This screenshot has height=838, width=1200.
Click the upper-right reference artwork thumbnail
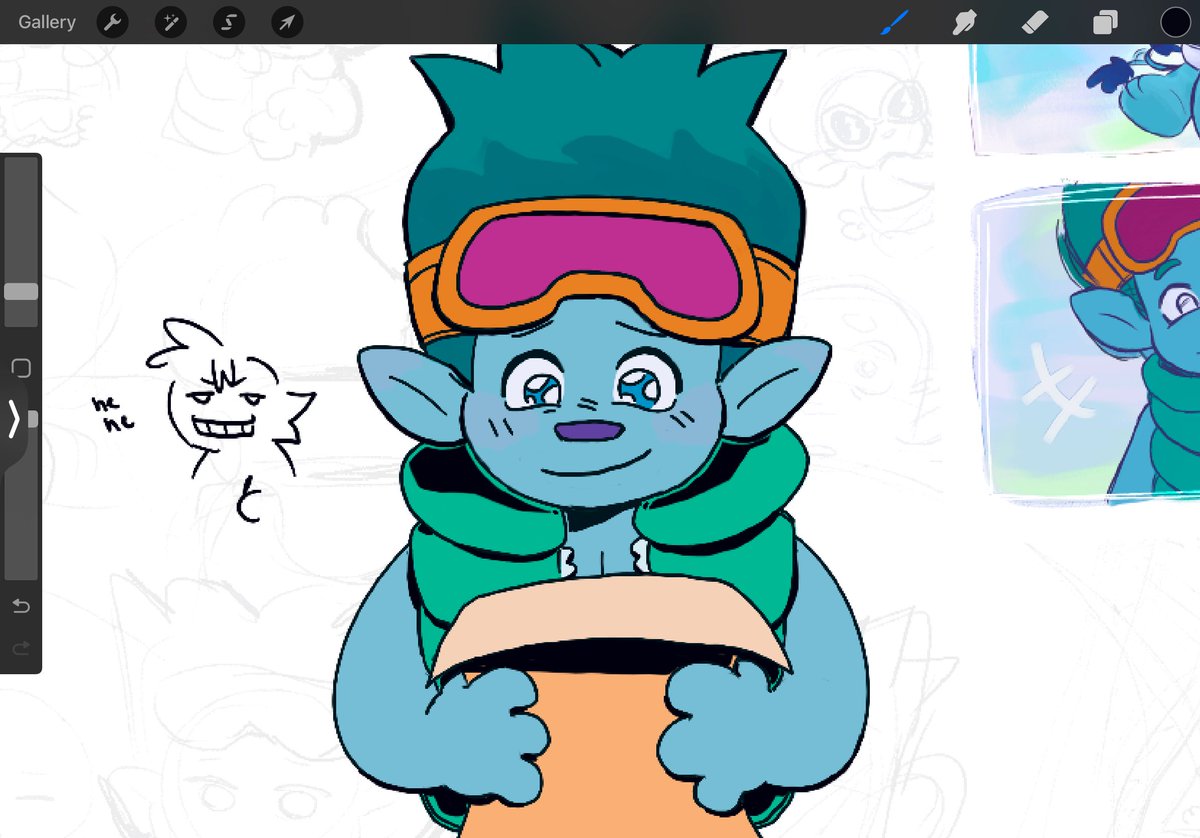[1084, 99]
